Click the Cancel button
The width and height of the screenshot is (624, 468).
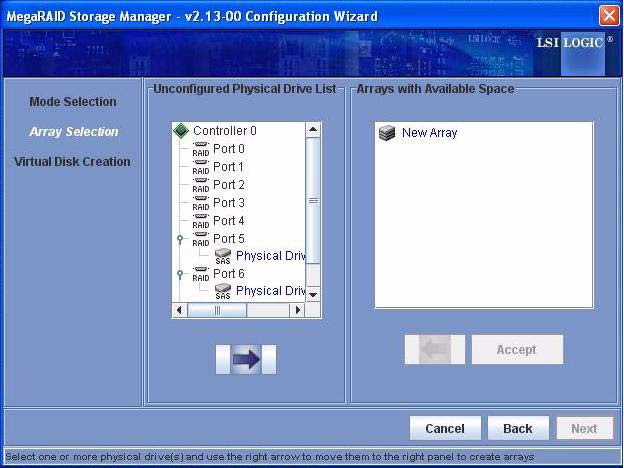click(x=445, y=428)
